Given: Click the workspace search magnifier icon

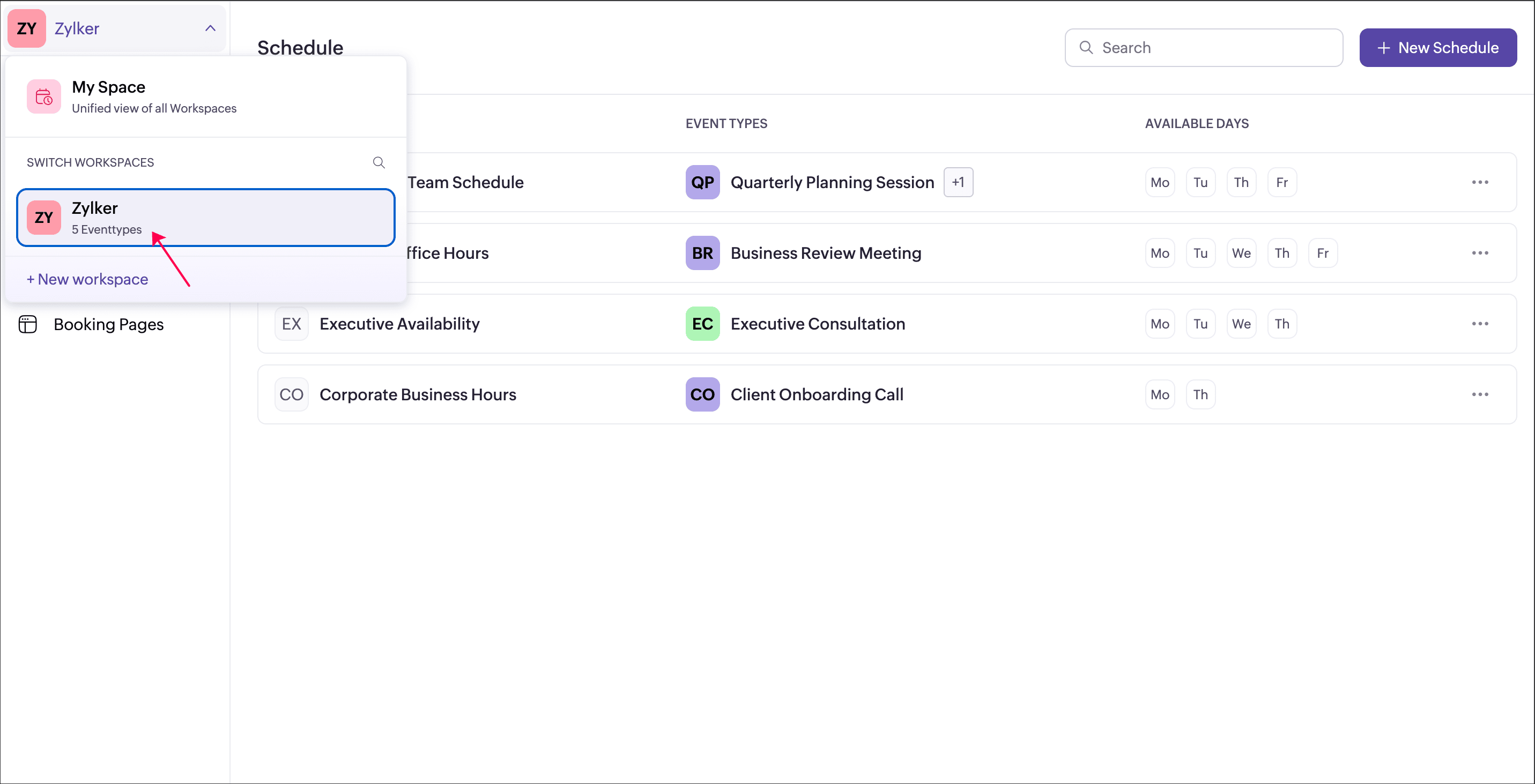Looking at the screenshot, I should tap(379, 162).
